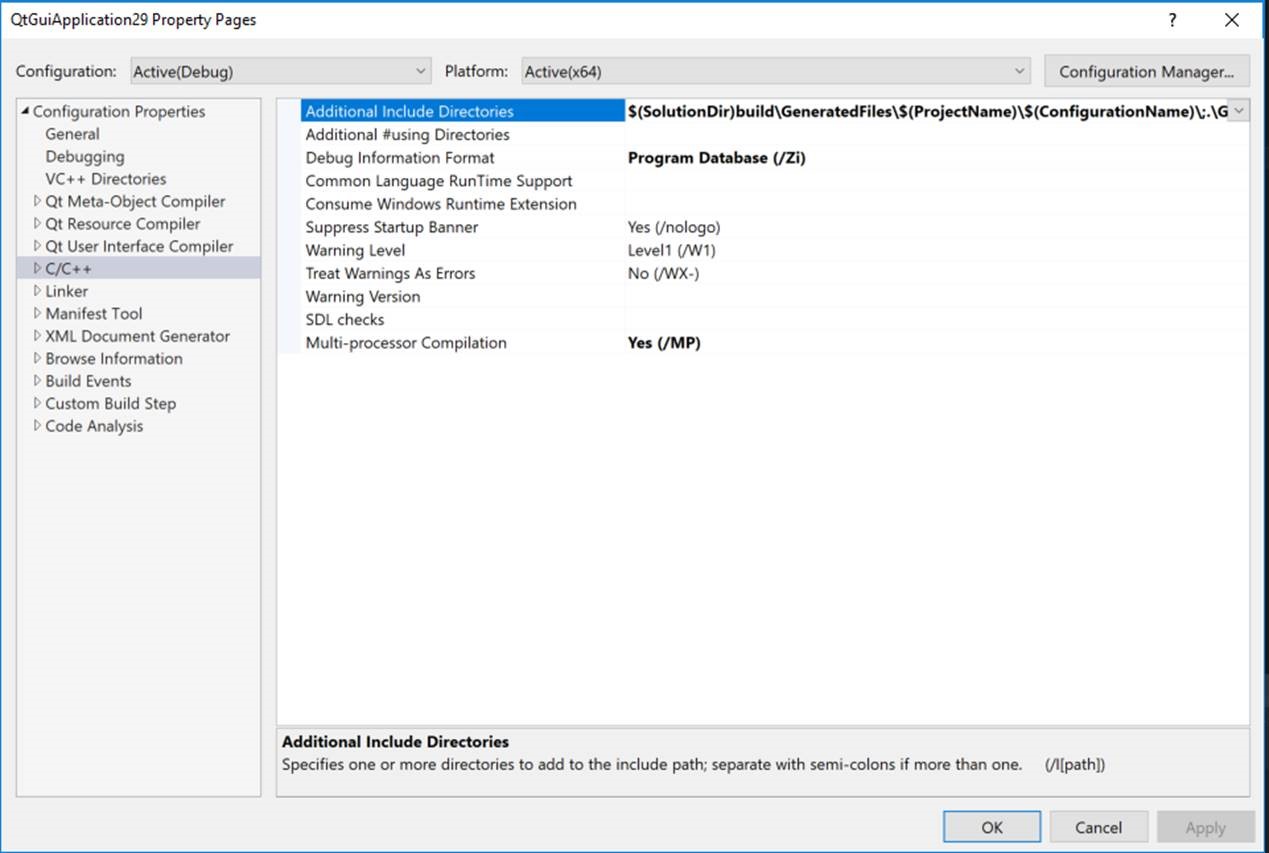Image resolution: width=1269 pixels, height=853 pixels.
Task: Collapse the Configuration Properties tree node
Action: click(x=26, y=112)
